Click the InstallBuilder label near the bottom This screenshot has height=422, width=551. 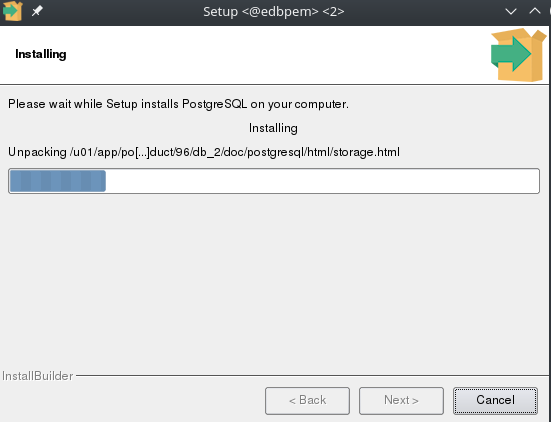coord(38,376)
